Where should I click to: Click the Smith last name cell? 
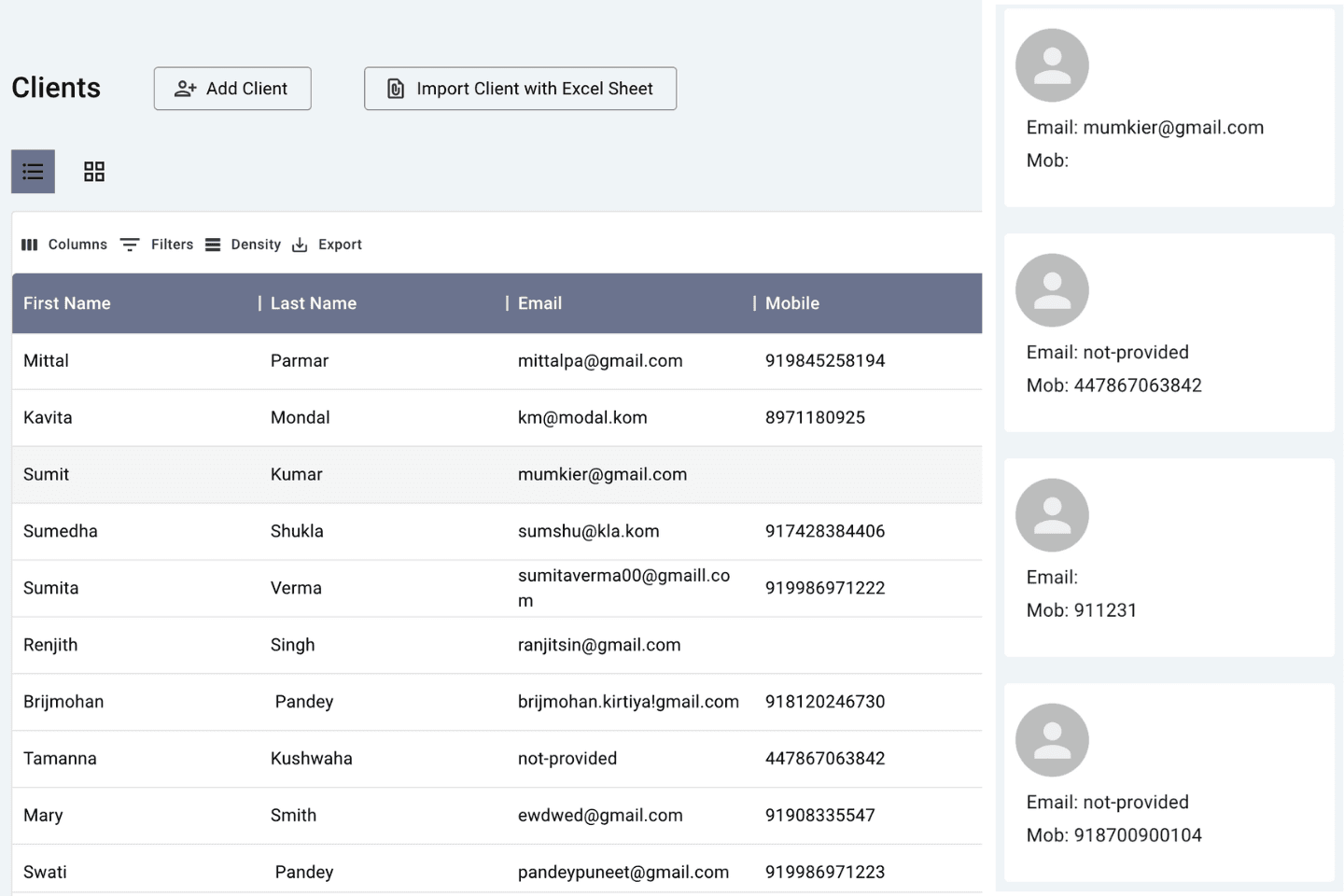tap(293, 817)
